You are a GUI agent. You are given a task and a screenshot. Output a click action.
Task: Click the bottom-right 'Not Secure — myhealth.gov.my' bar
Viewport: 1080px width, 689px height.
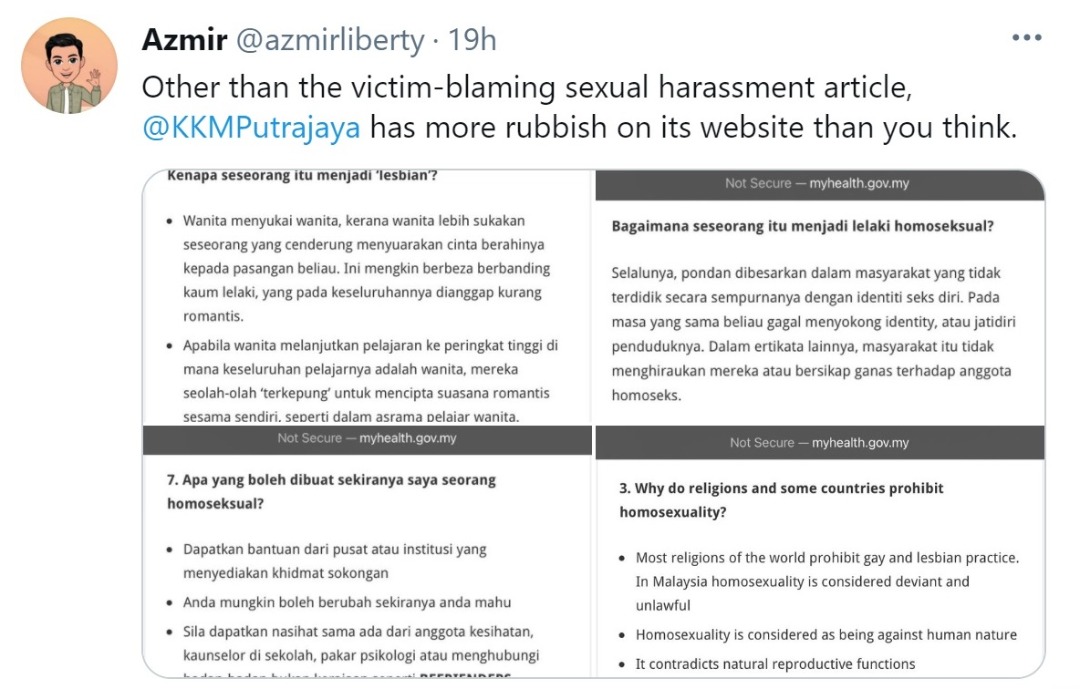pyautogui.click(x=820, y=443)
